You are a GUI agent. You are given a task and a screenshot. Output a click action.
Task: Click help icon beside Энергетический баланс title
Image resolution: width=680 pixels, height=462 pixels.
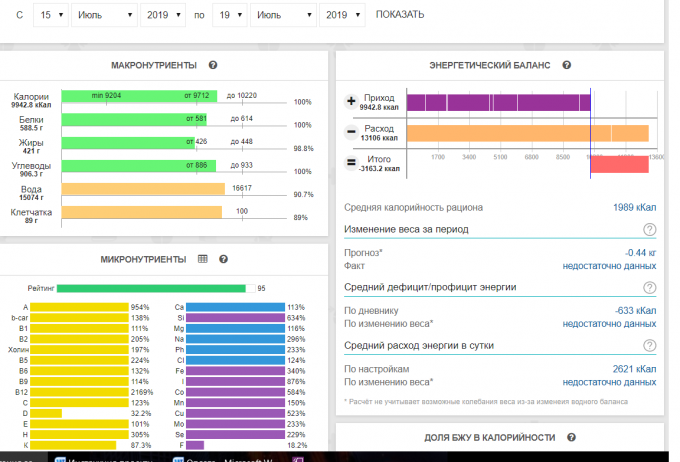click(566, 66)
